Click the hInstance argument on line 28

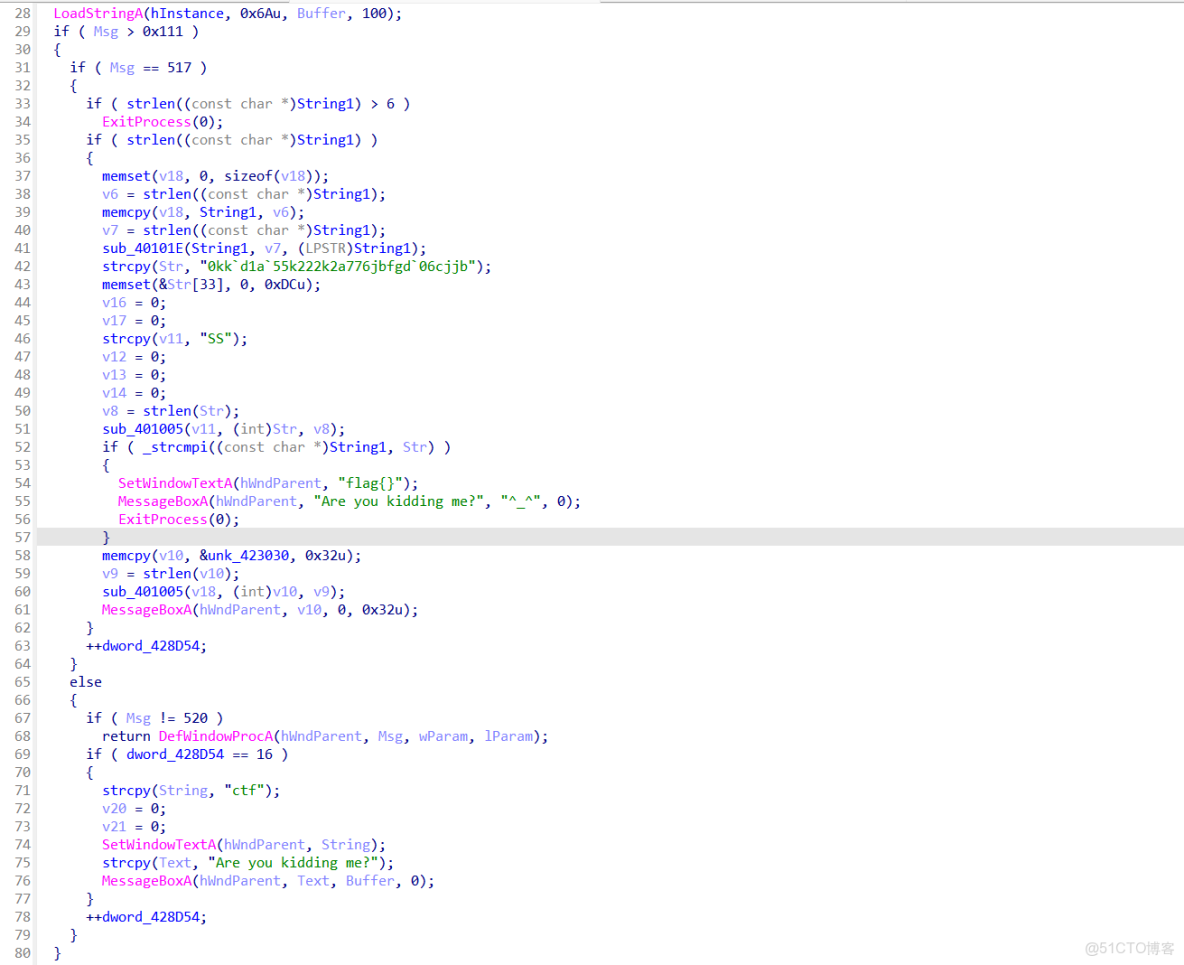[187, 14]
